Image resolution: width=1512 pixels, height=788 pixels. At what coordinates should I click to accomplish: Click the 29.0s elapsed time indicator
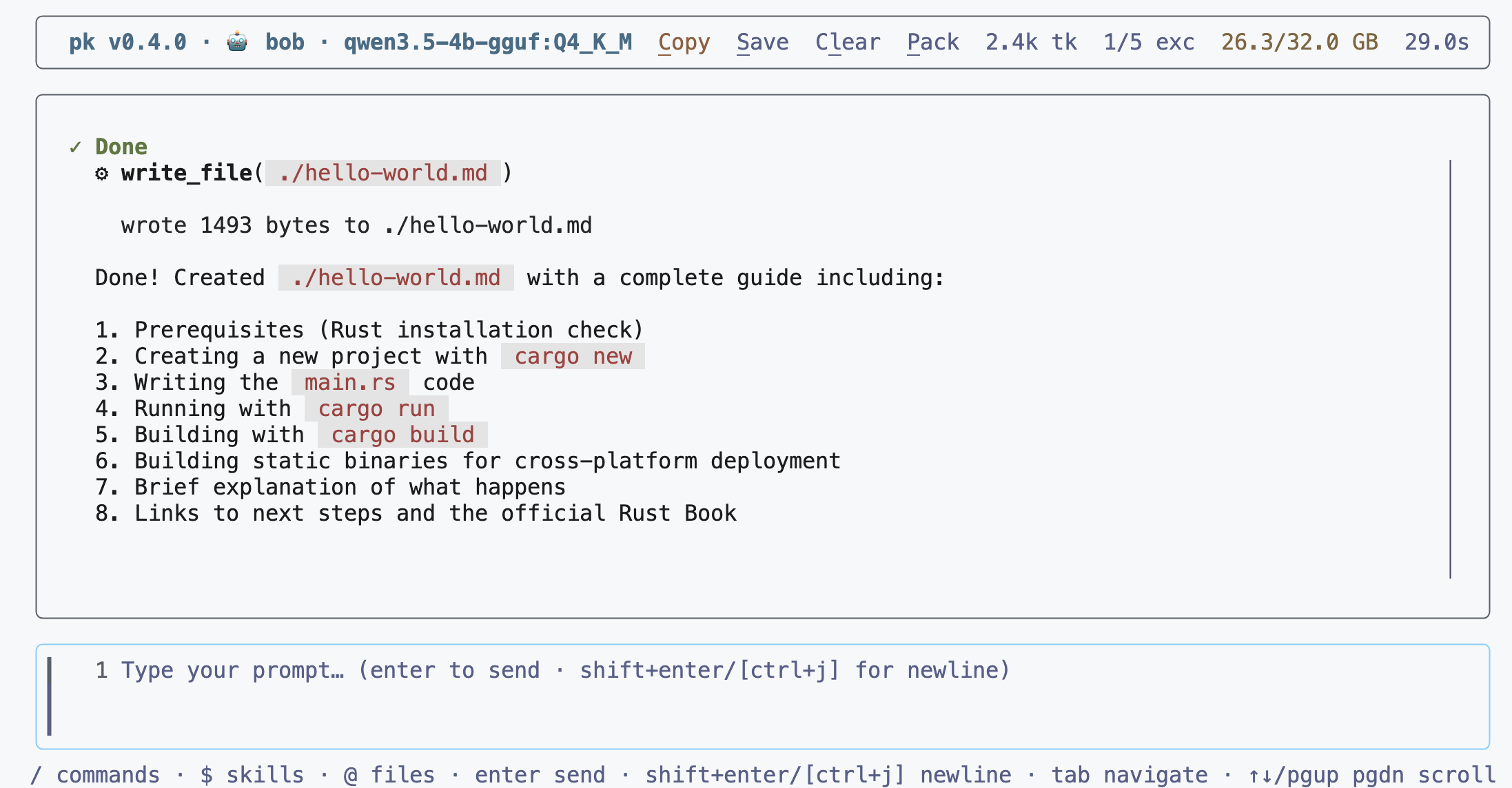coord(1437,42)
